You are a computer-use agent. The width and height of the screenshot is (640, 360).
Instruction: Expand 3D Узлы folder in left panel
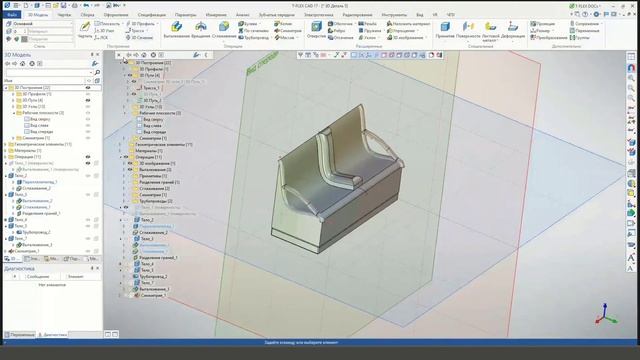13,107
